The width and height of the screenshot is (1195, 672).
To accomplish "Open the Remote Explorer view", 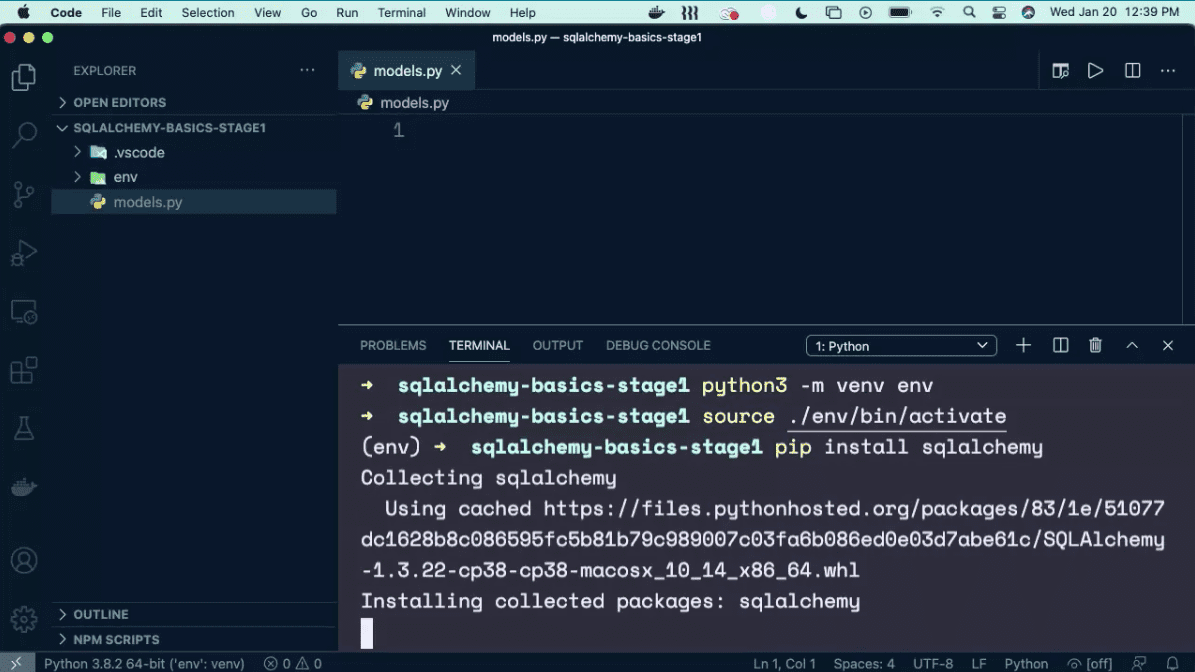I will 24,312.
